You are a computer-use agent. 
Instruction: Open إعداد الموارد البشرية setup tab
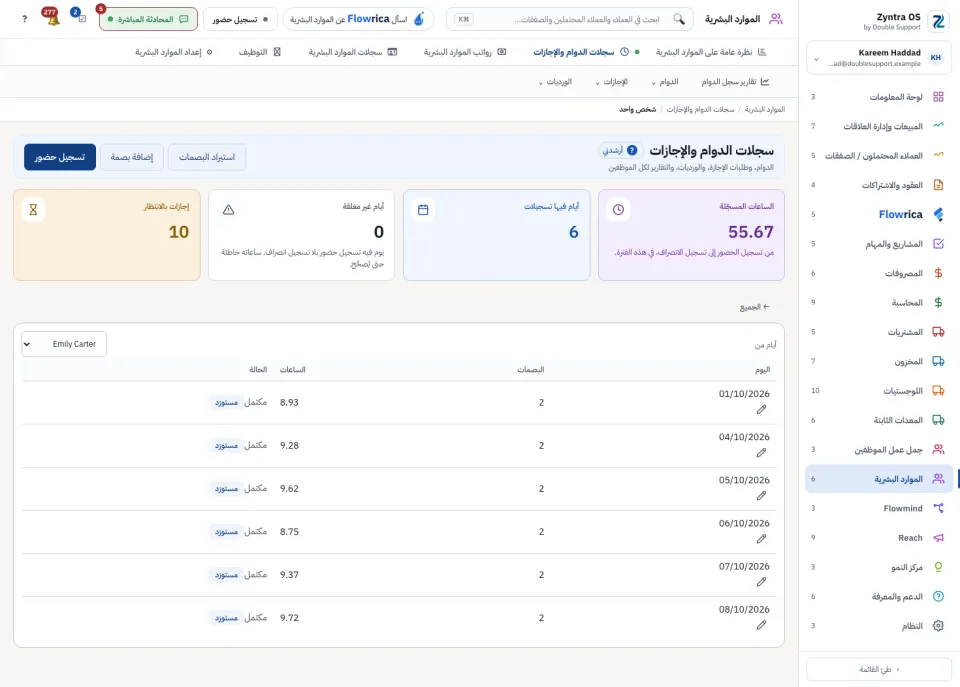coord(174,52)
